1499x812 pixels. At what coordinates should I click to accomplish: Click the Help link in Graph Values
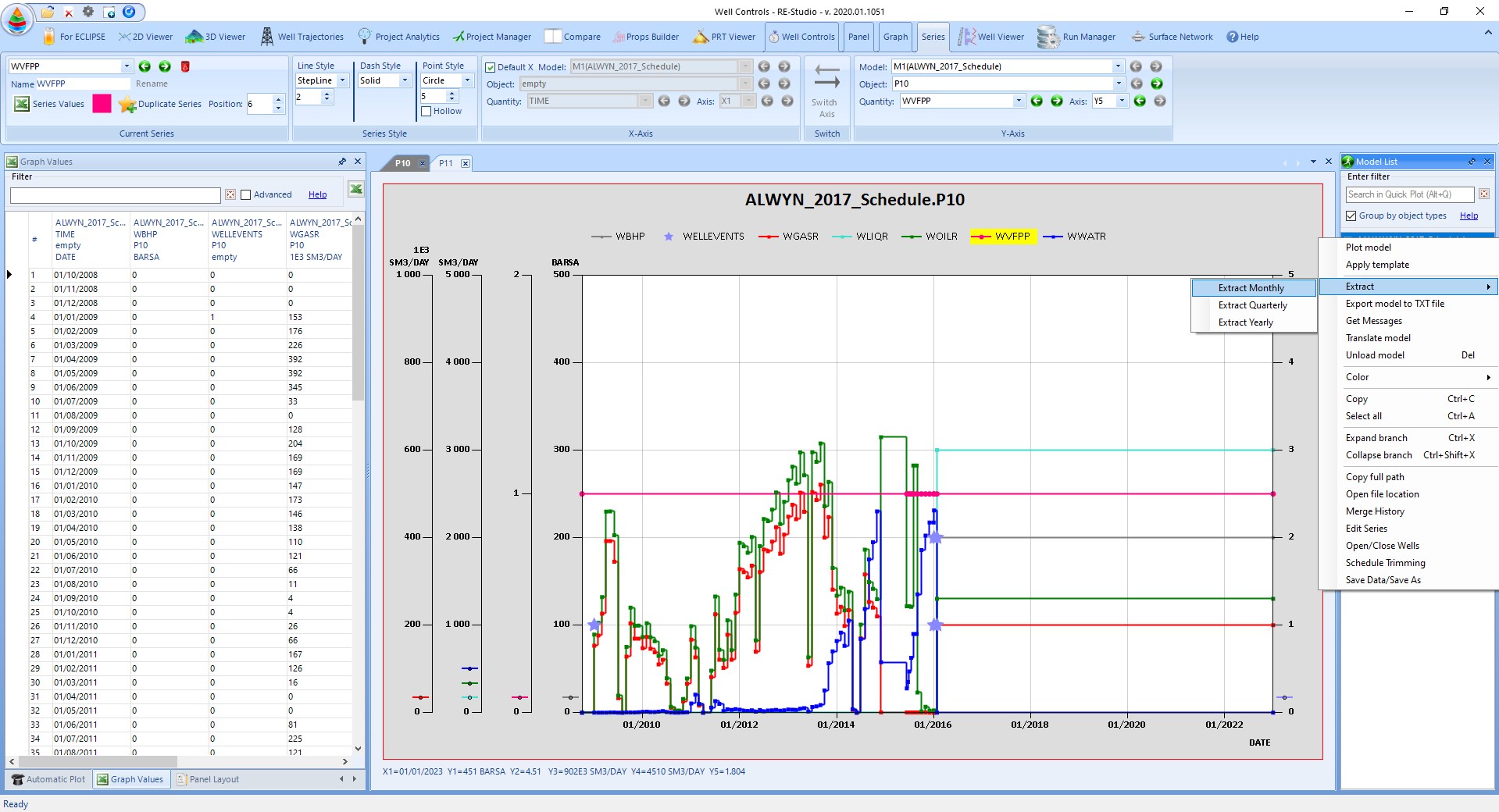pos(317,195)
